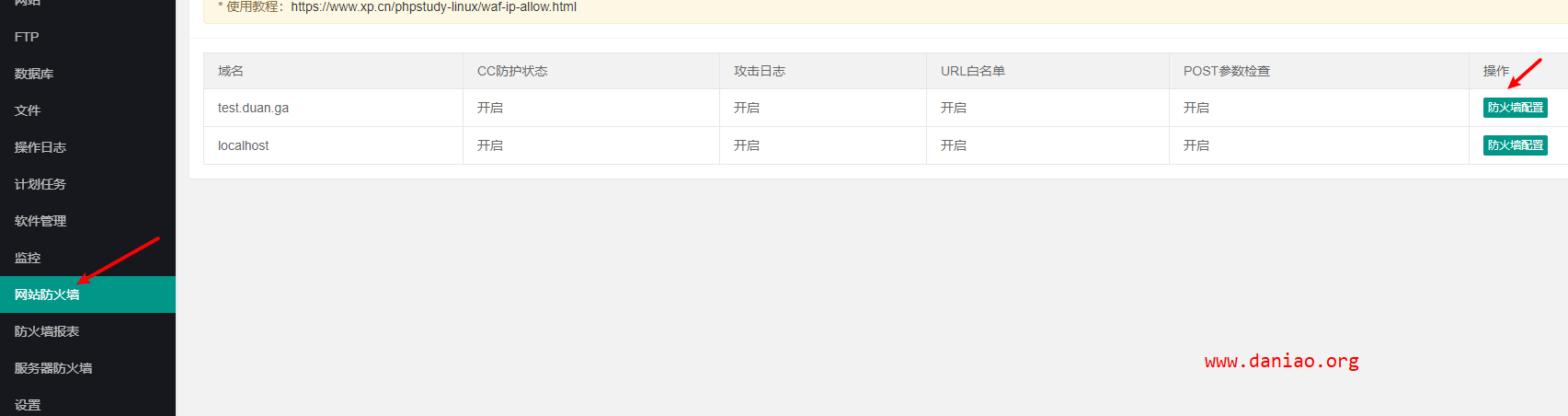
Task: Go to 文件 in the sidebar
Action: tap(87, 110)
